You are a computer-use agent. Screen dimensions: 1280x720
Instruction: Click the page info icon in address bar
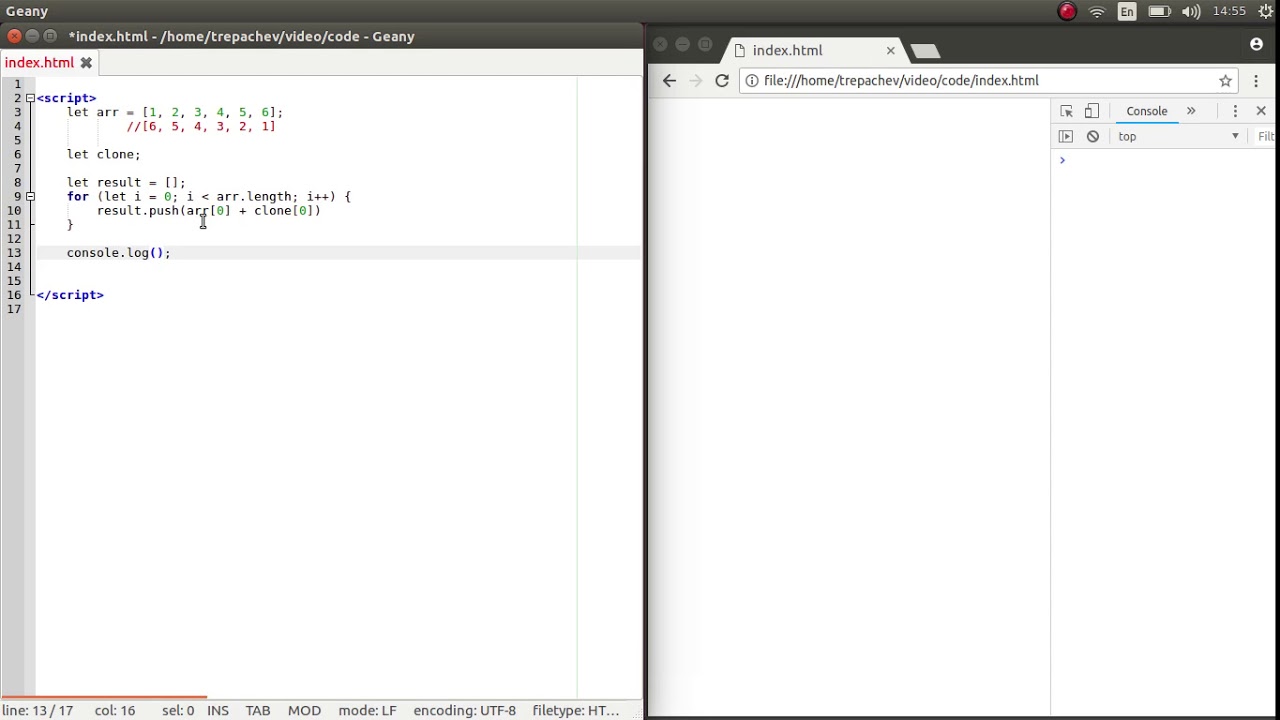point(752,80)
